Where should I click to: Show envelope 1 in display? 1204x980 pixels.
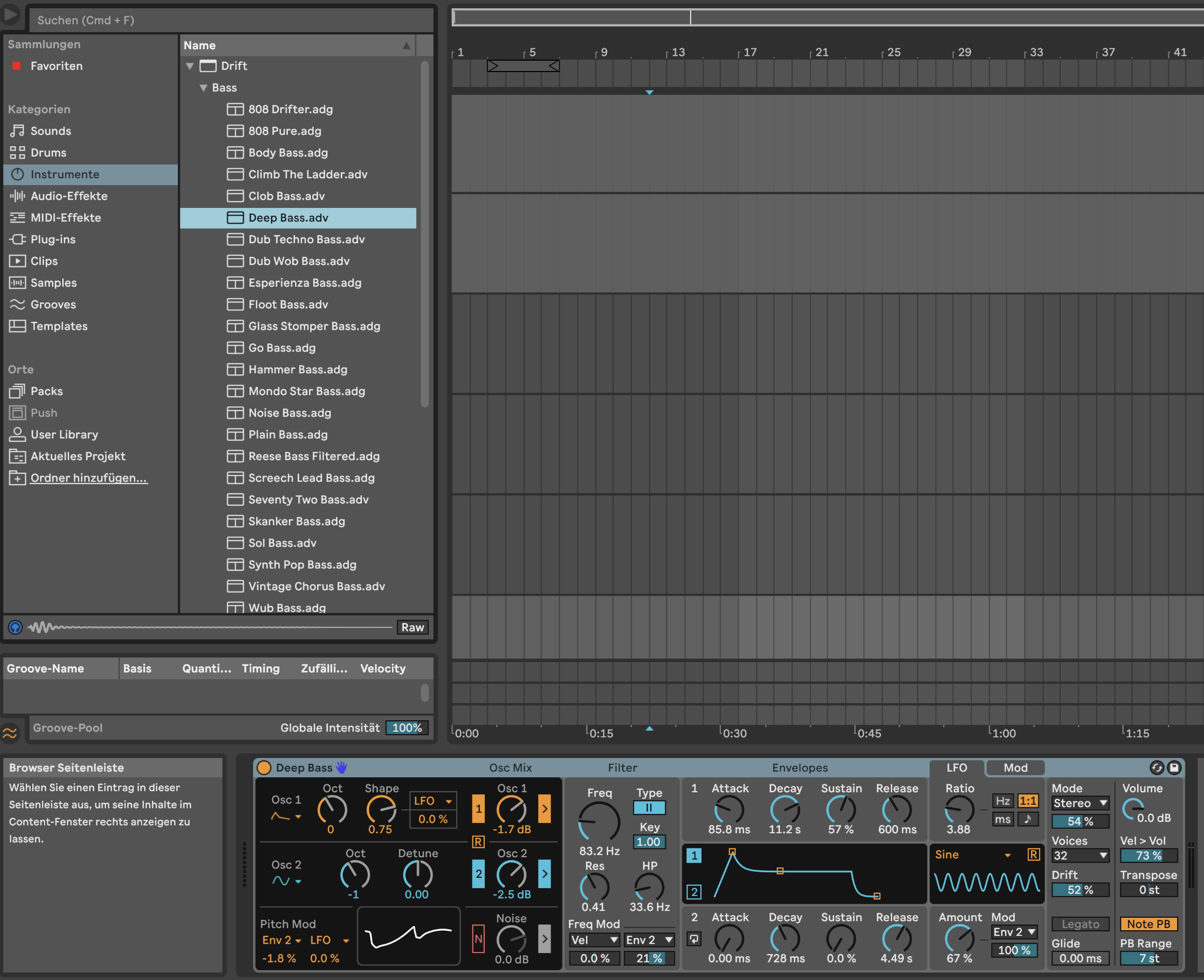(694, 856)
